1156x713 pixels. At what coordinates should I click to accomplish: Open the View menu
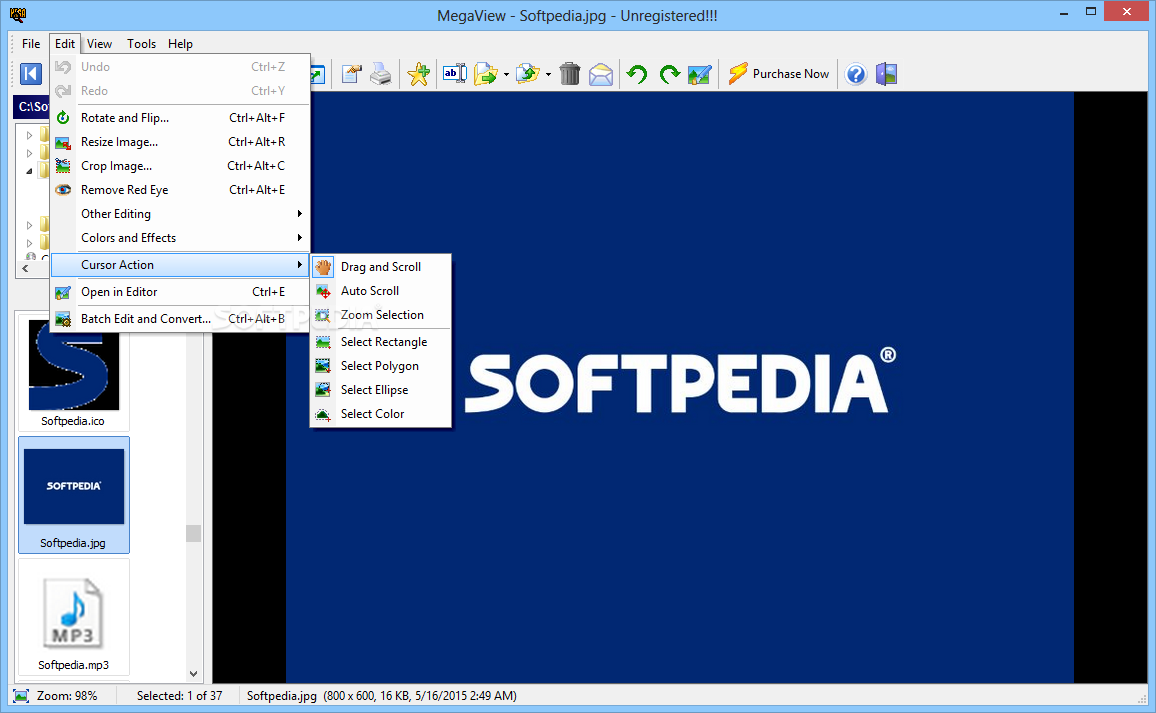[x=100, y=44]
